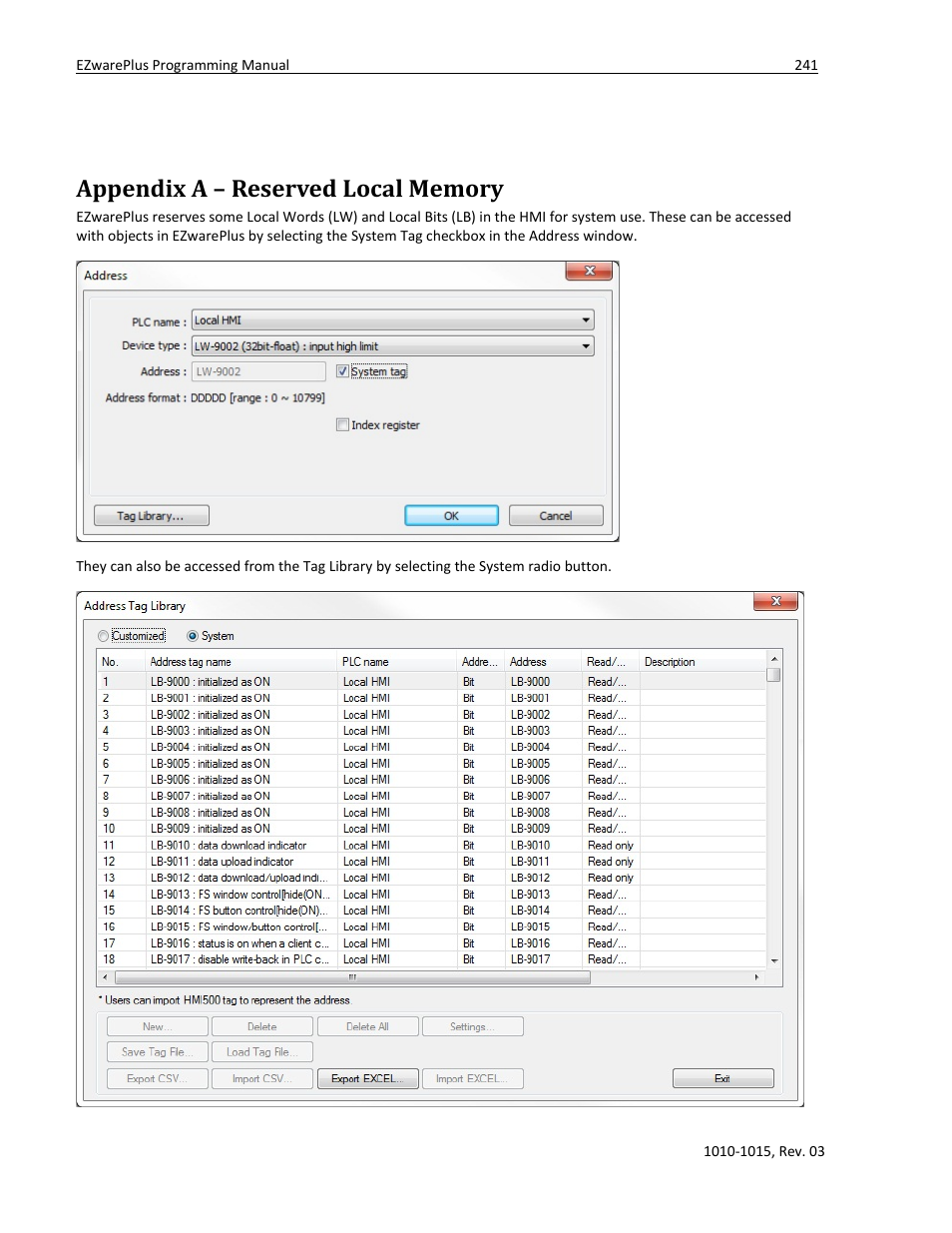Click the horizontal scrollbar right arrow
952x1233 pixels.
point(756,977)
